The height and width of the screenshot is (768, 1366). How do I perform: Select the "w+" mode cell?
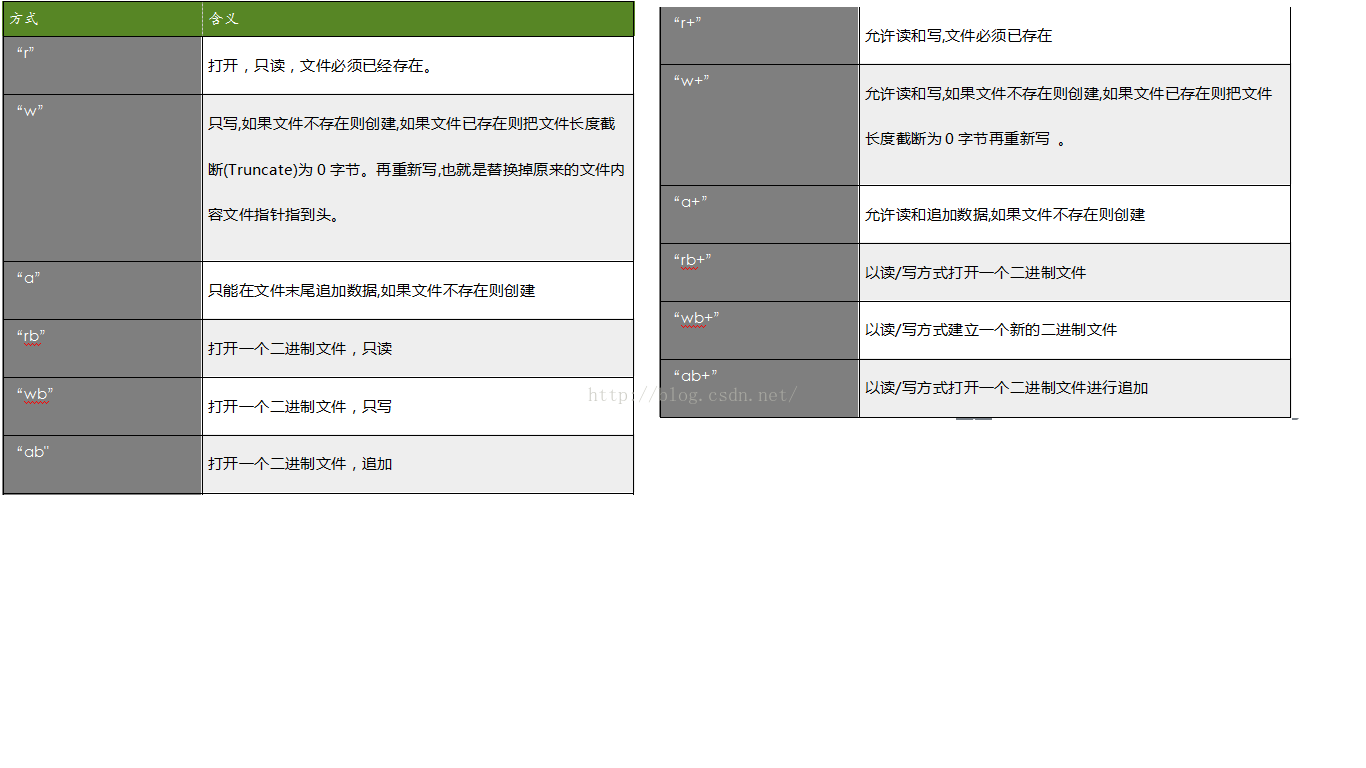[x=759, y=125]
